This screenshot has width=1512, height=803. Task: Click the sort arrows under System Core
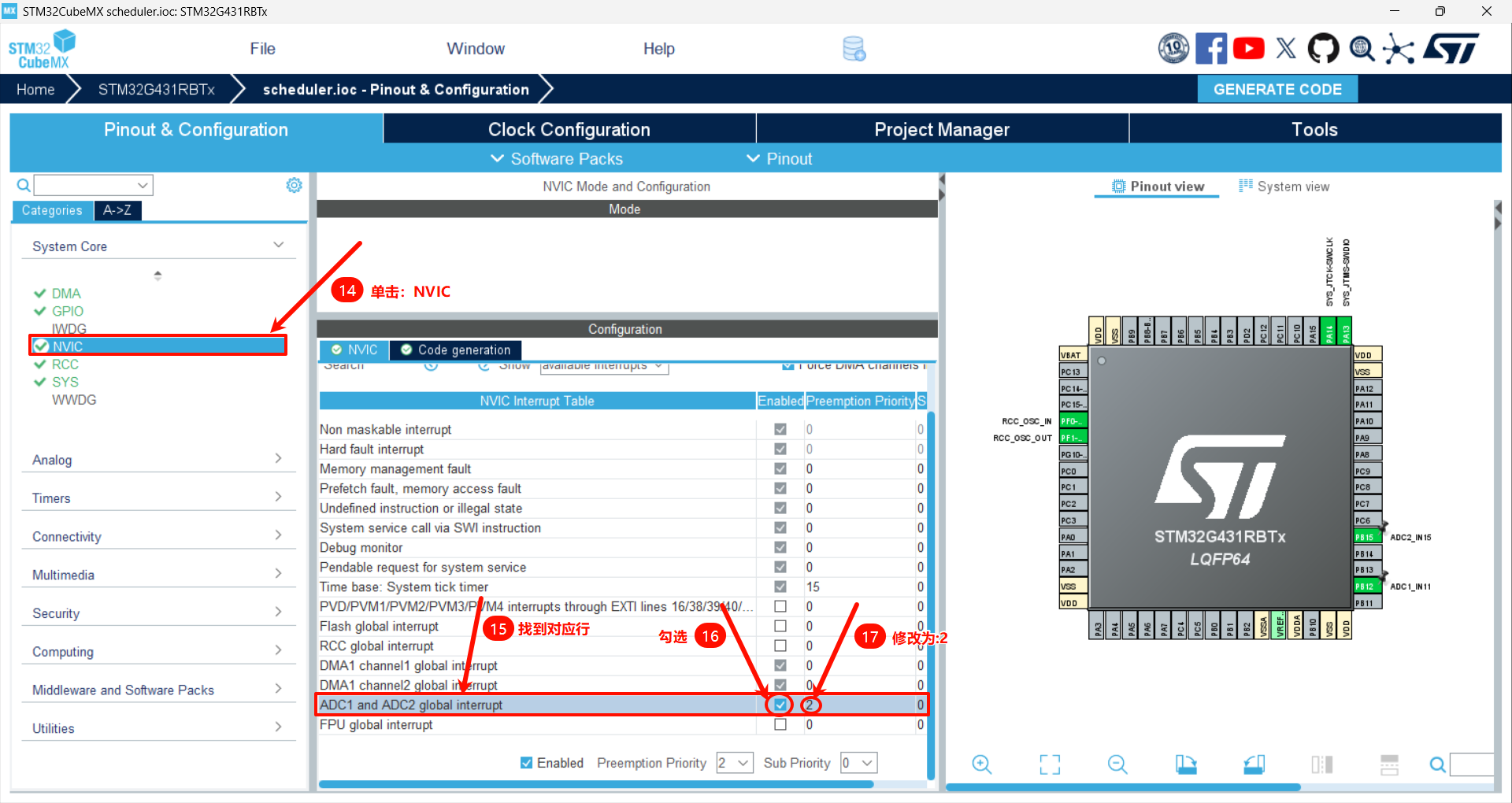pos(157,276)
